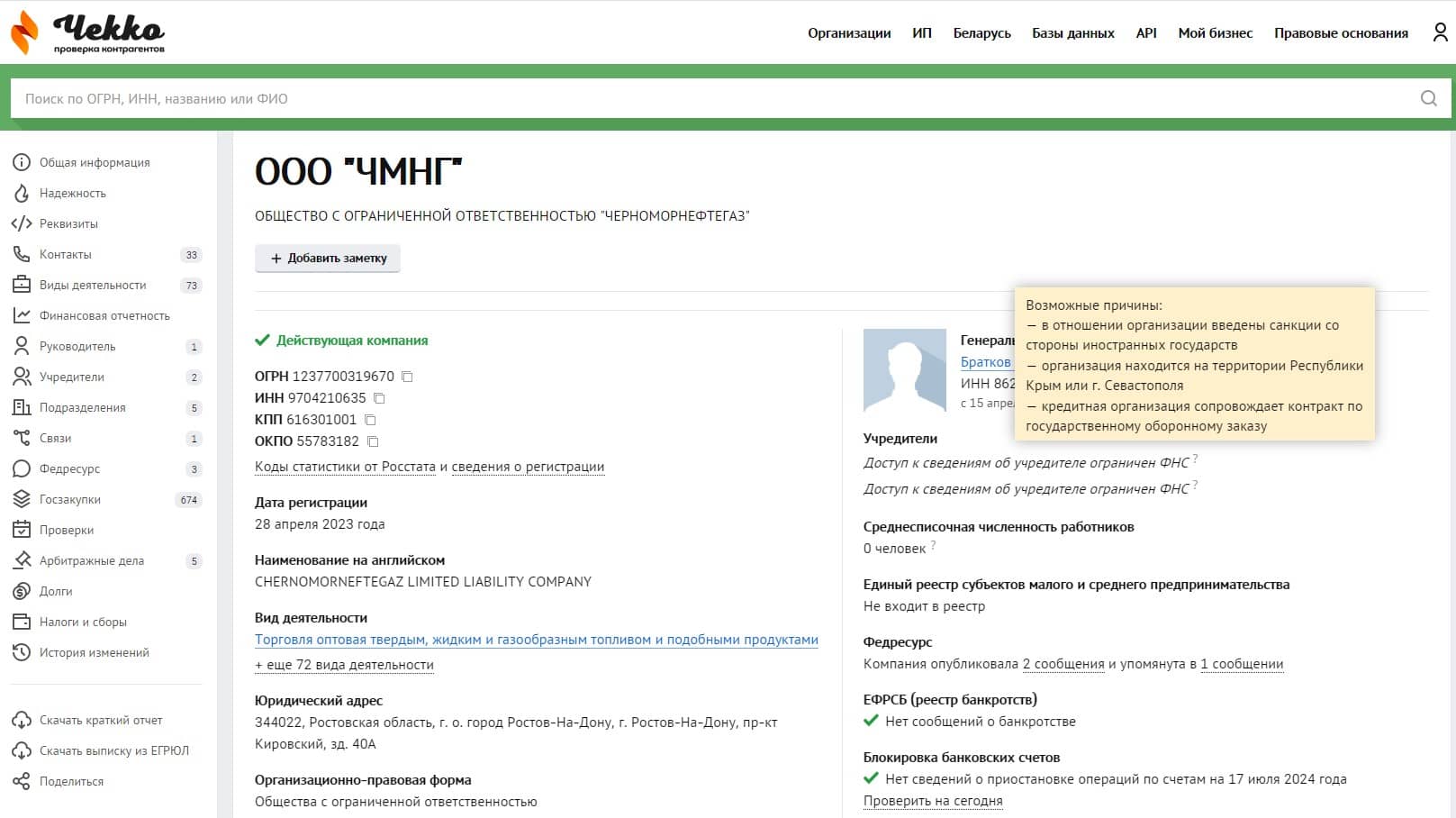Go to the Беларусь section
The height and width of the screenshot is (818, 1456).
(981, 33)
